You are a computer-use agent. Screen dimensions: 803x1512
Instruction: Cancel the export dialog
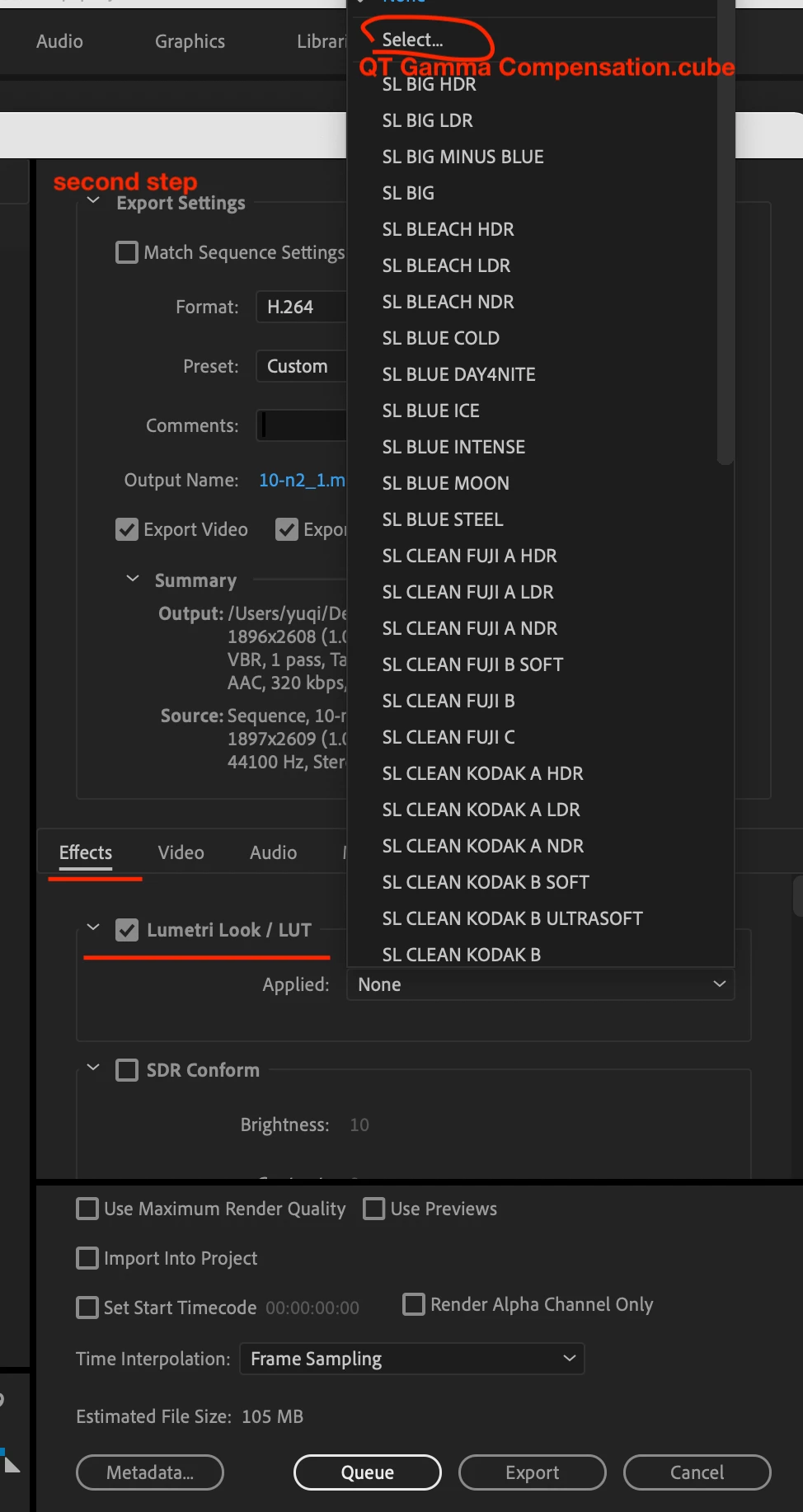(697, 1472)
